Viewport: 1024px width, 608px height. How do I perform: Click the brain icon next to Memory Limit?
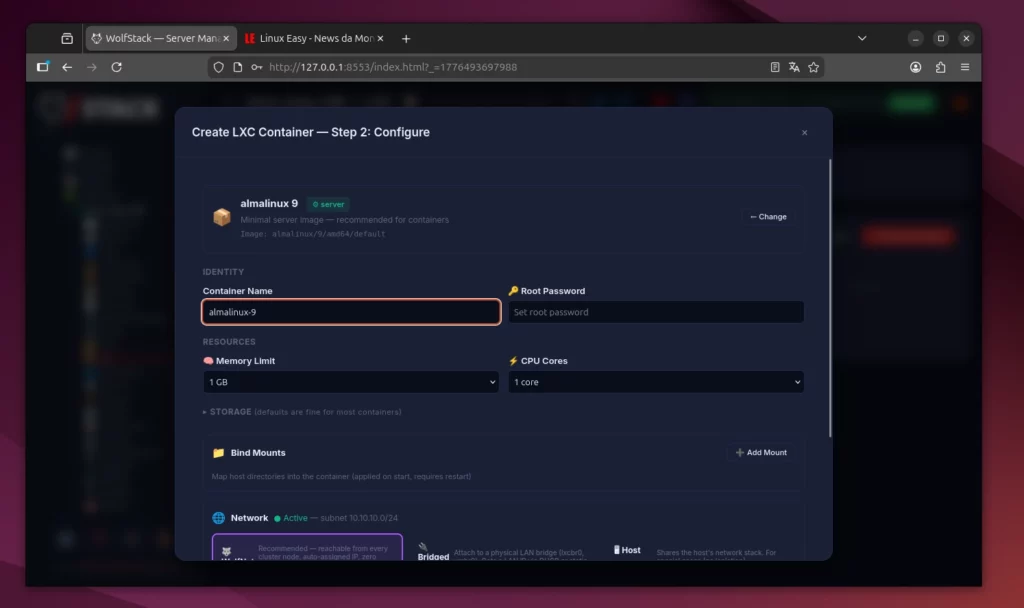(x=211, y=361)
